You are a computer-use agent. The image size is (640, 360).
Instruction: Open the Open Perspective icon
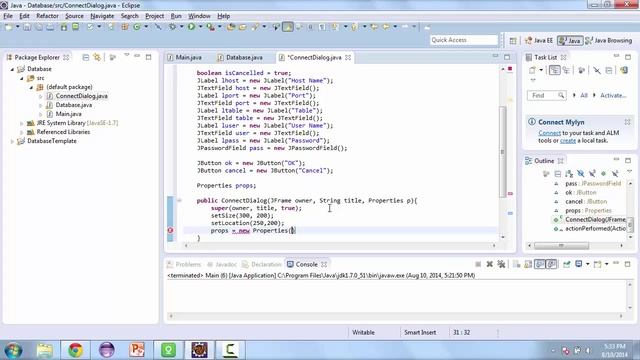coord(513,40)
